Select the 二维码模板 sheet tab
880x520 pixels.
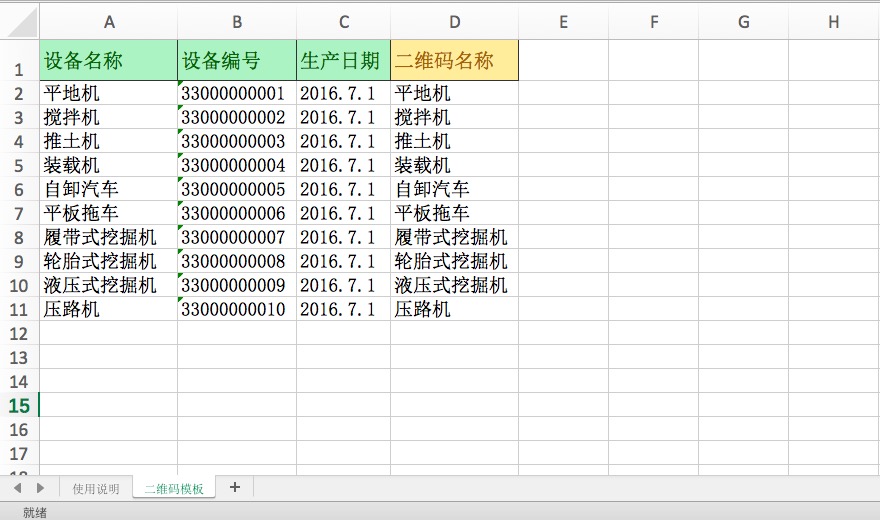(x=174, y=489)
